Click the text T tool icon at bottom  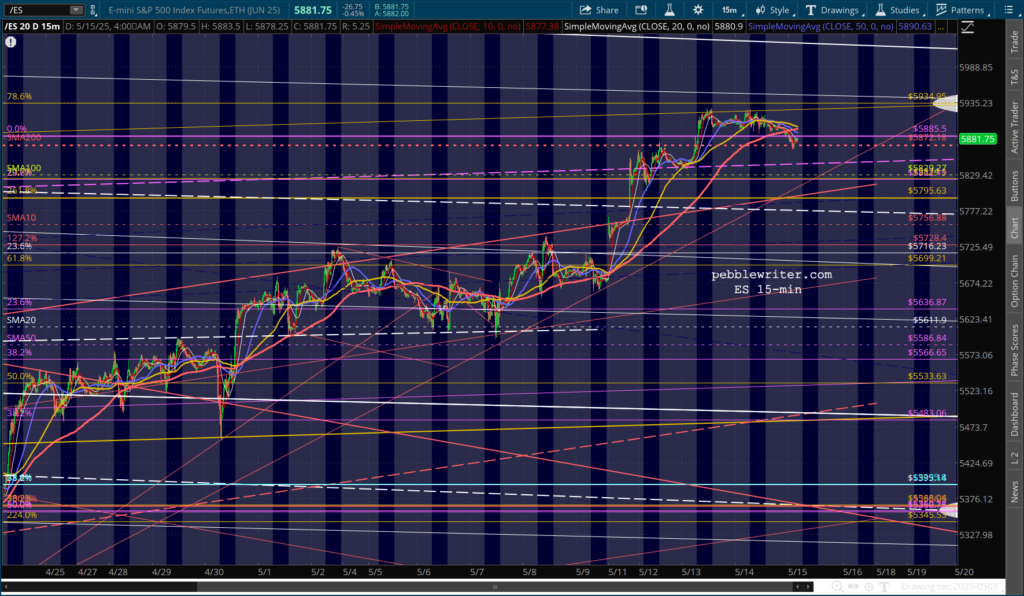tap(884, 586)
